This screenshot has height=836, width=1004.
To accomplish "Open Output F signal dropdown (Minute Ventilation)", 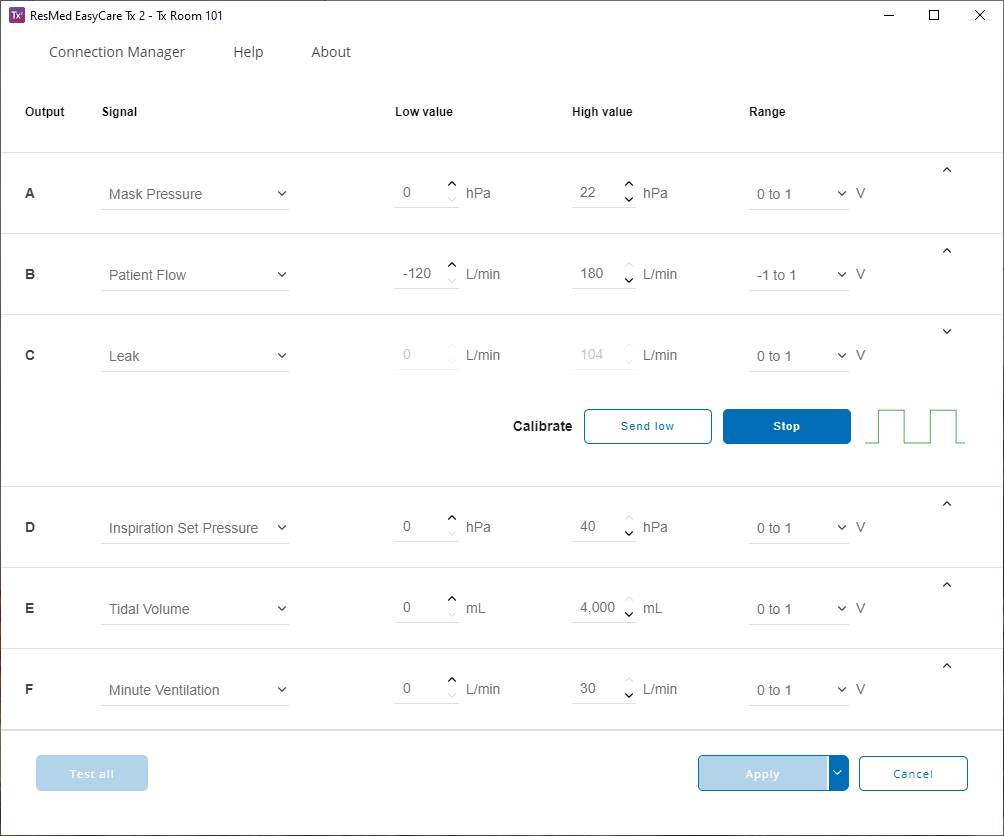I will pyautogui.click(x=195, y=690).
